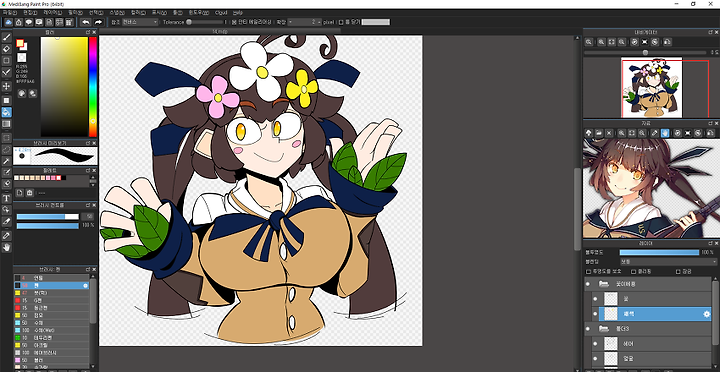Click the layer opacity slider

point(659,253)
